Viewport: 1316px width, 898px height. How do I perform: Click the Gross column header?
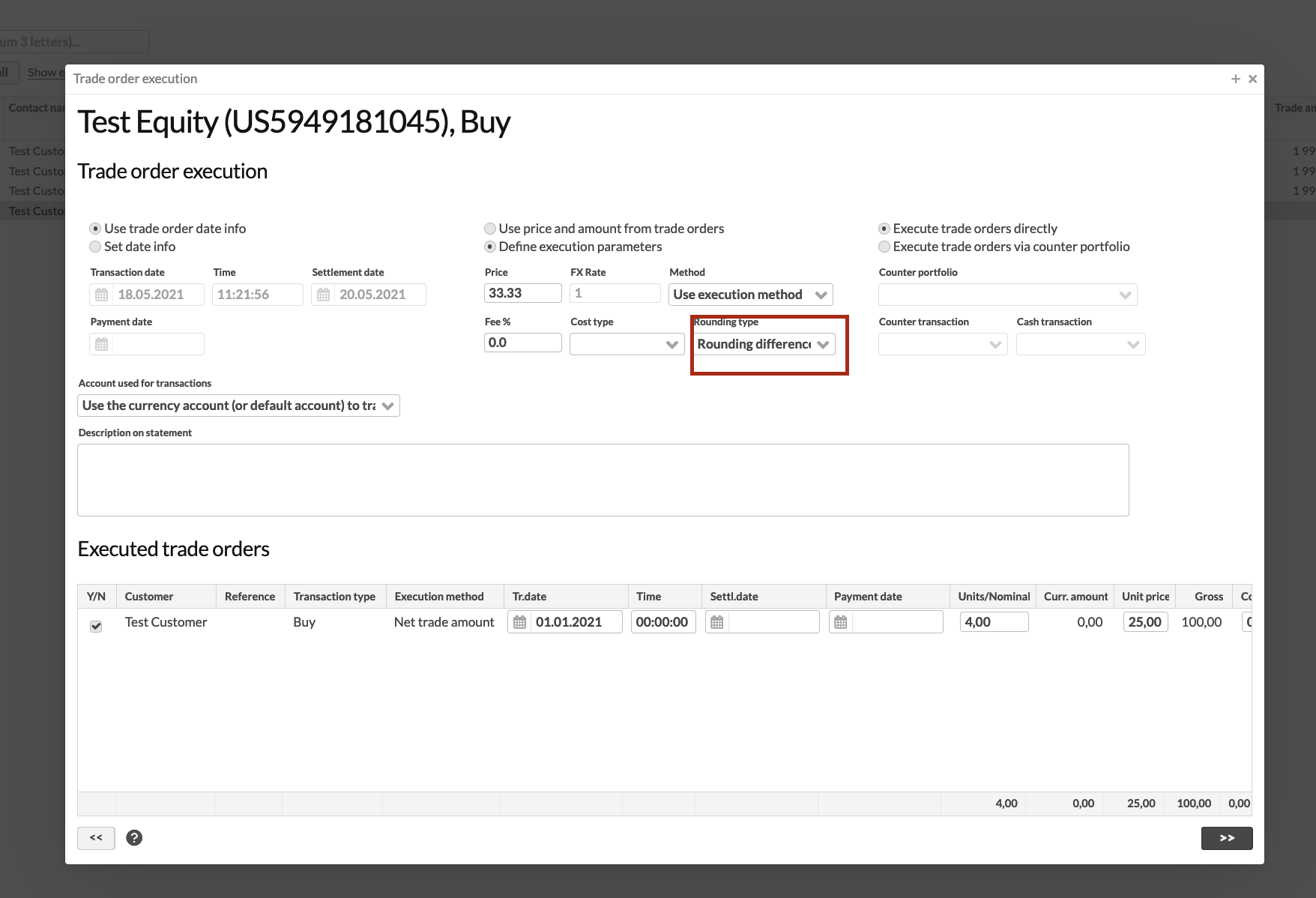[1205, 597]
